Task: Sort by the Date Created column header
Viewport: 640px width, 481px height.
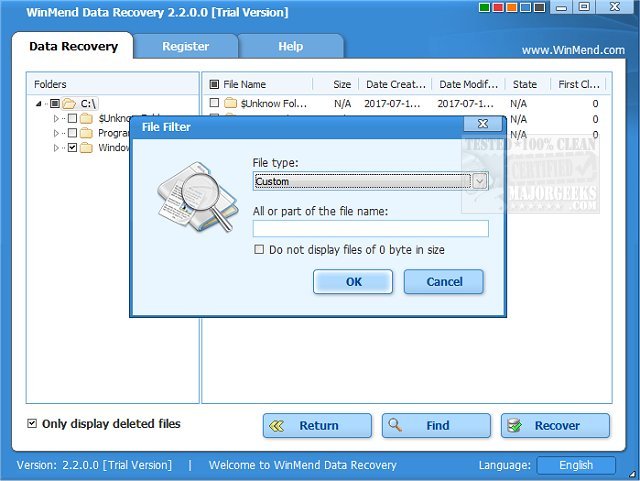Action: click(396, 84)
